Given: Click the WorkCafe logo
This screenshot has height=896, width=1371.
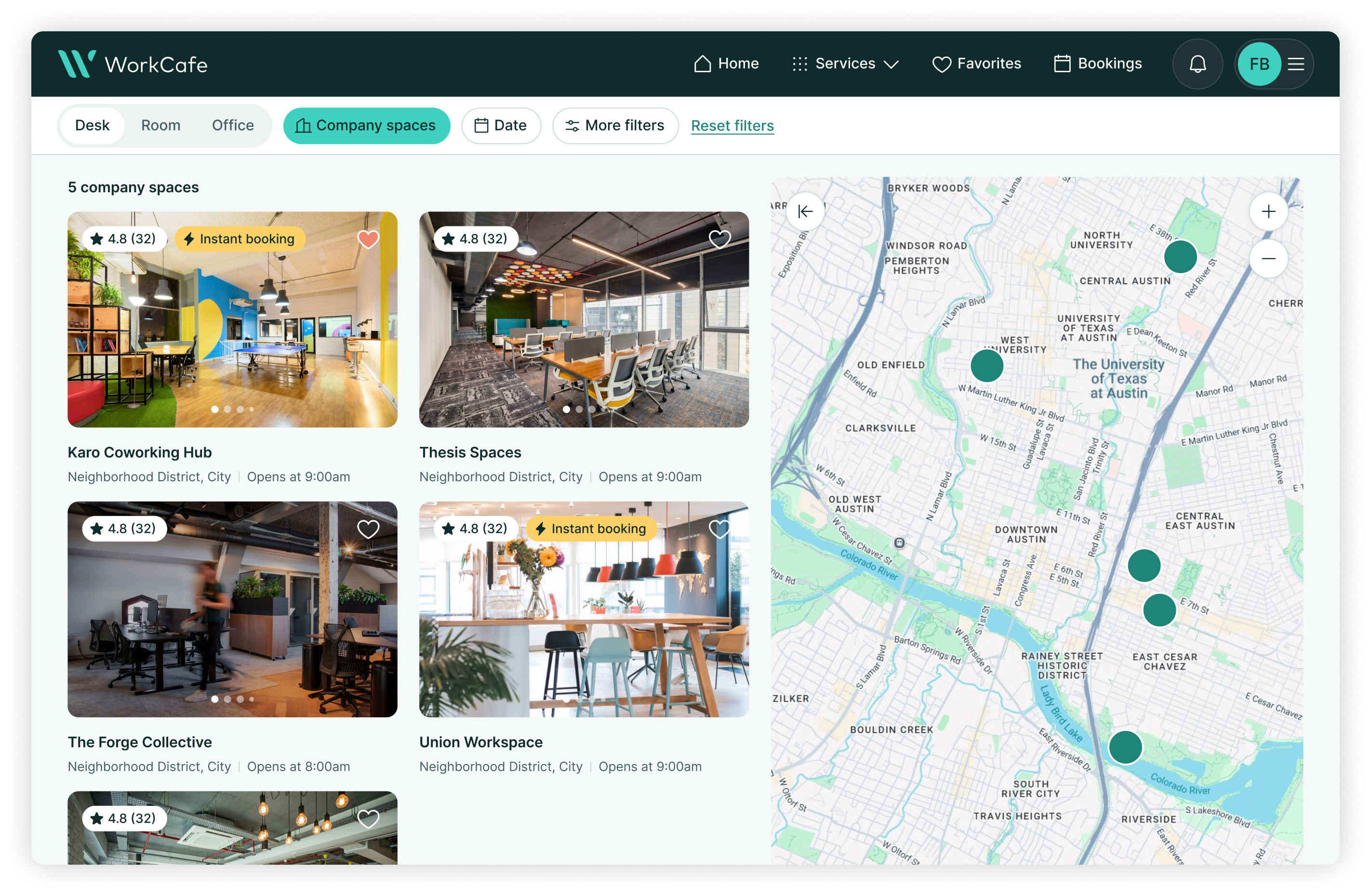Looking at the screenshot, I should (x=133, y=64).
